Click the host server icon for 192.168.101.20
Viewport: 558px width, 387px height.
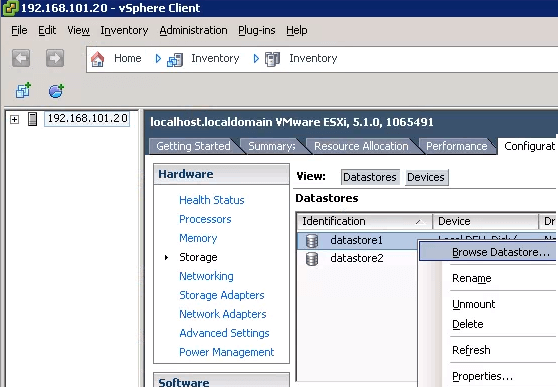[x=32, y=119]
